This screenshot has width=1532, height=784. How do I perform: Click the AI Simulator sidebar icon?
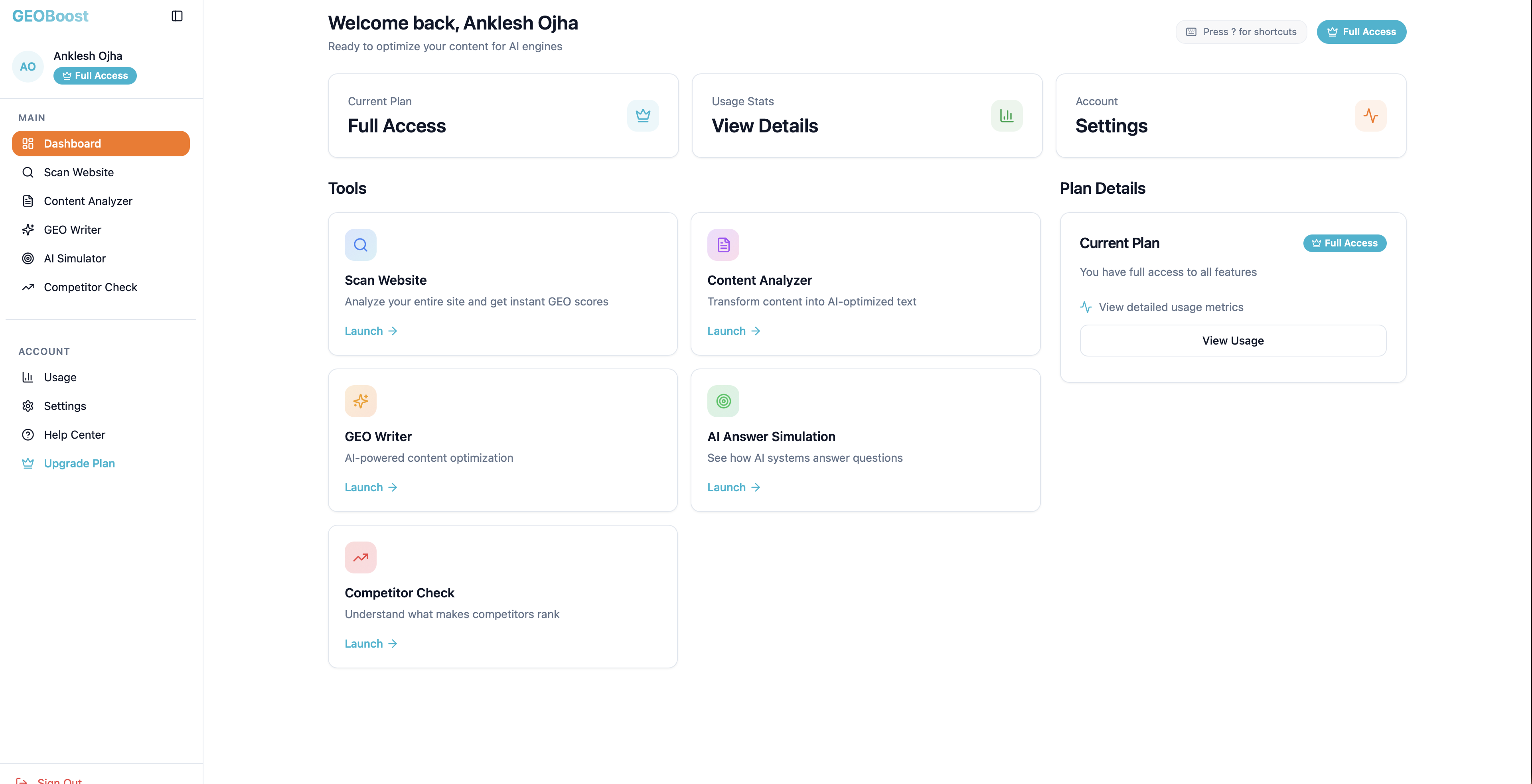28,258
